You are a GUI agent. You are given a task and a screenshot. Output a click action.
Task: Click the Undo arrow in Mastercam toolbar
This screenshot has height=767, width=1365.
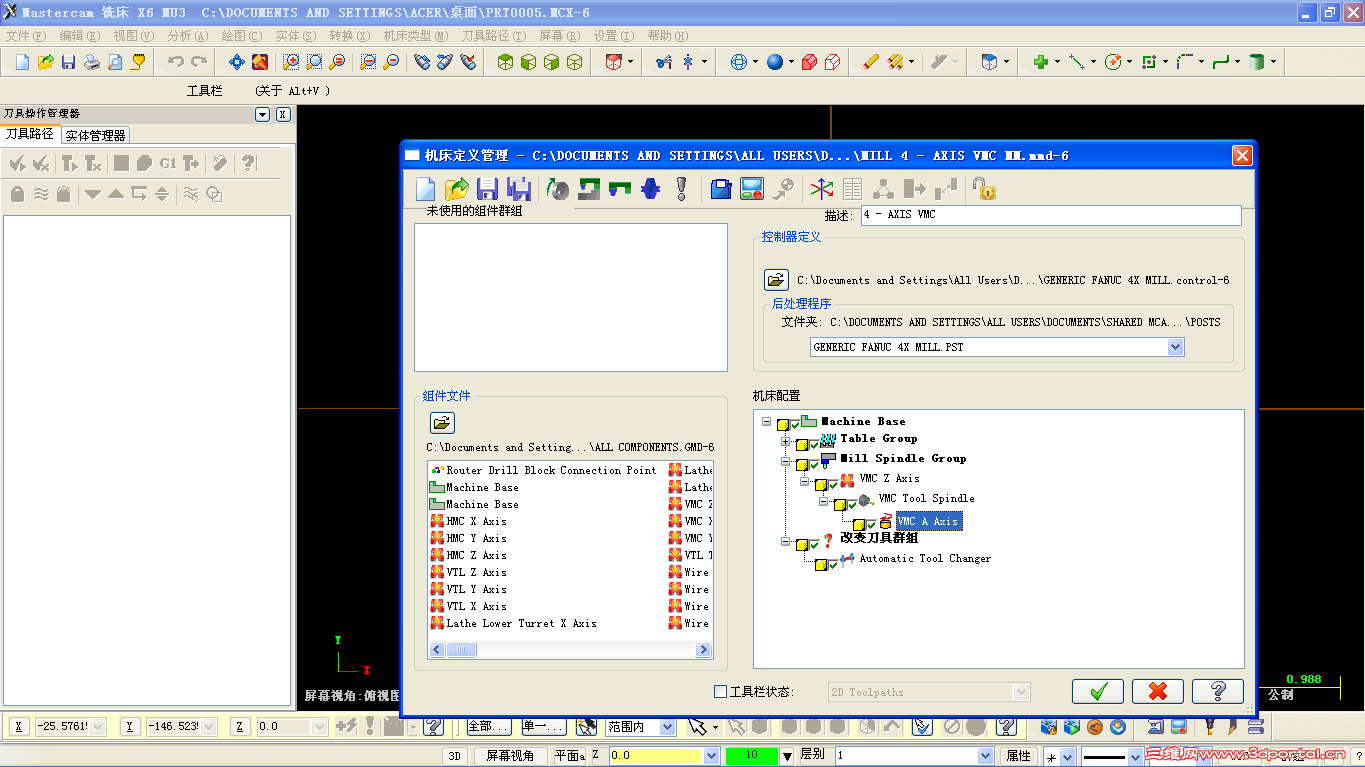[175, 62]
